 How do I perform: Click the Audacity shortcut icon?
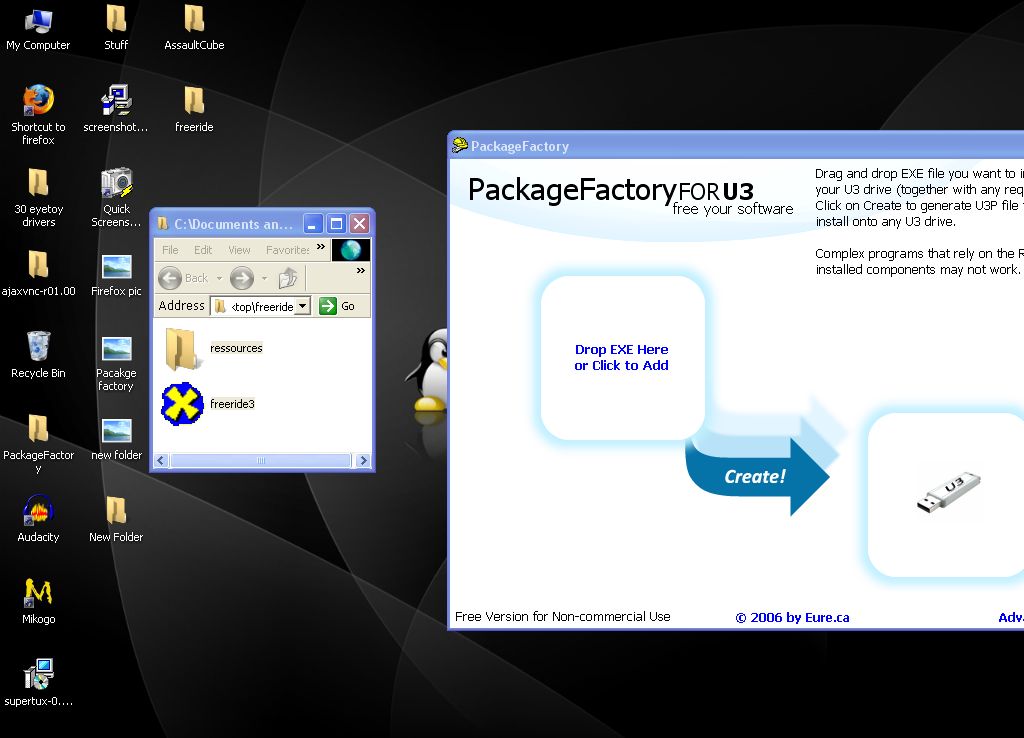coord(38,519)
